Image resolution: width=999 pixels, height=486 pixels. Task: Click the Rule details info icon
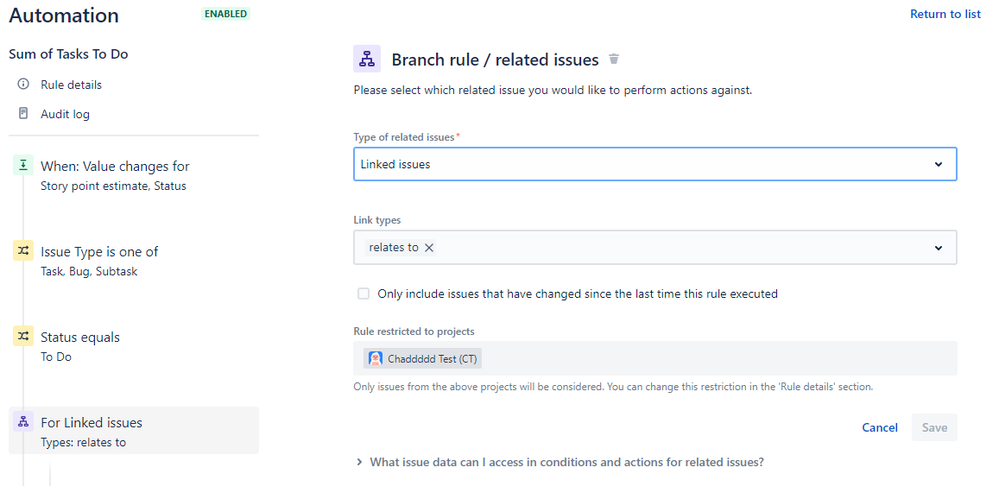(24, 84)
